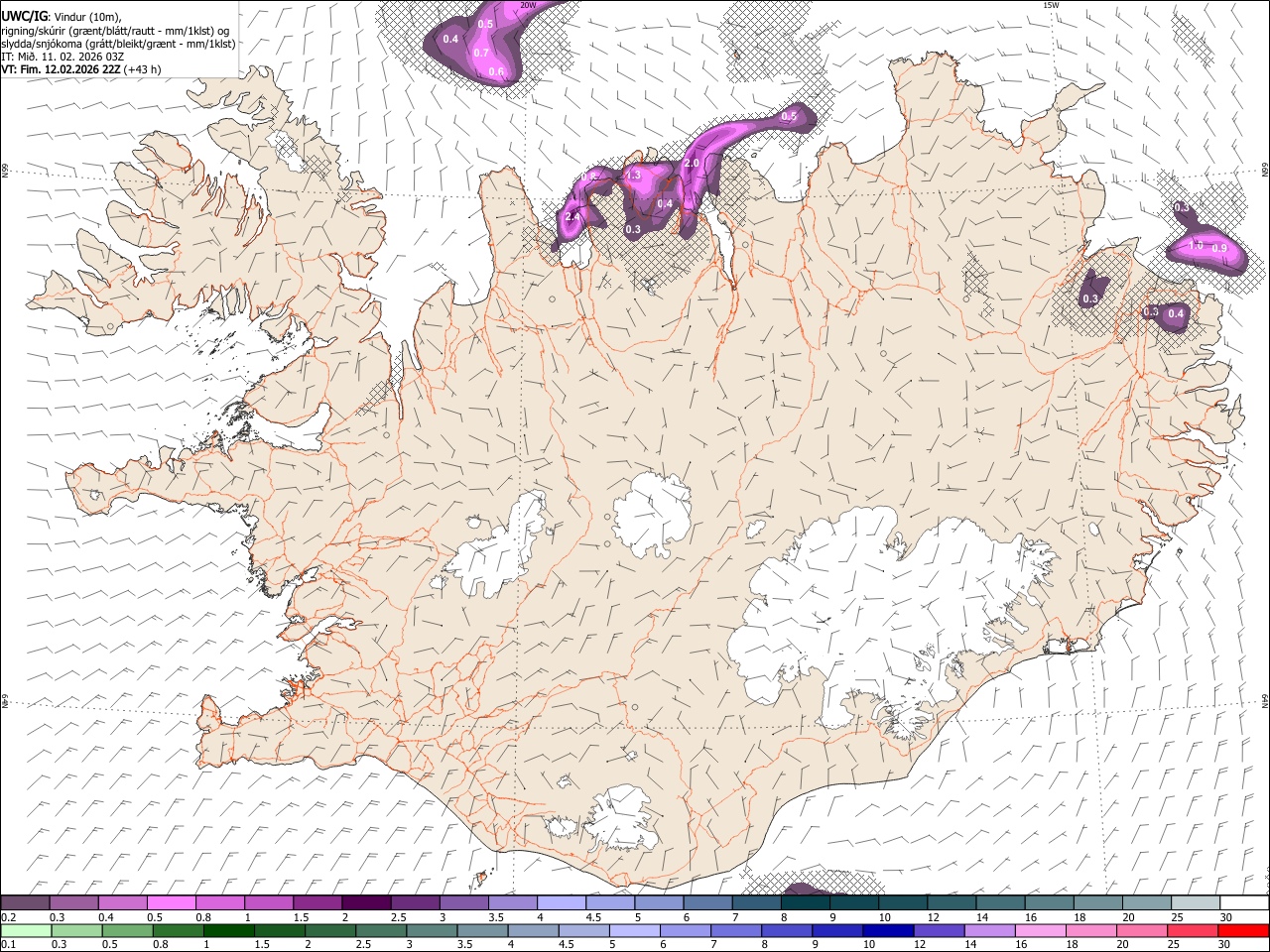The image size is (1270, 952).
Task: Click the 0.6 snowfall value label
Action: click(x=496, y=71)
